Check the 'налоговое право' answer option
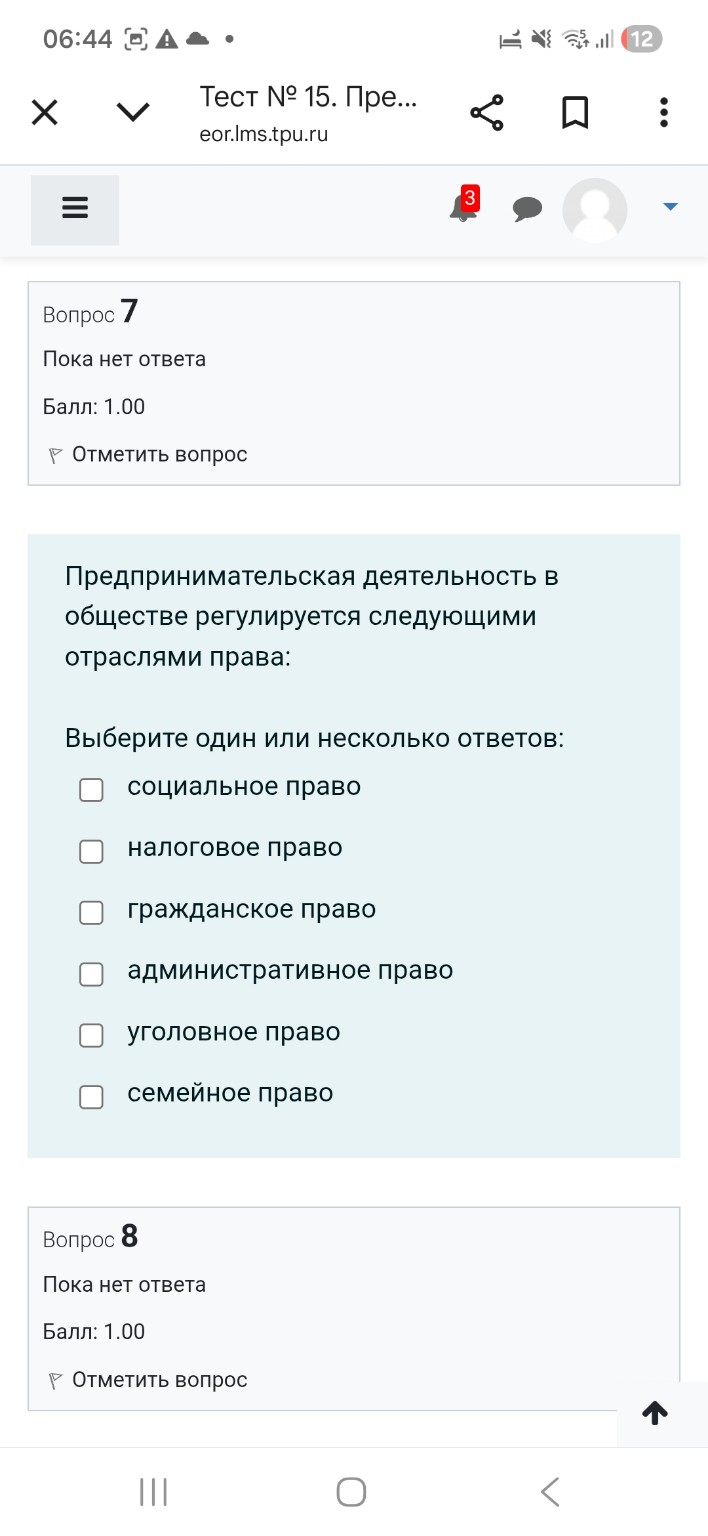This screenshot has height=1536, width=708. tap(91, 851)
